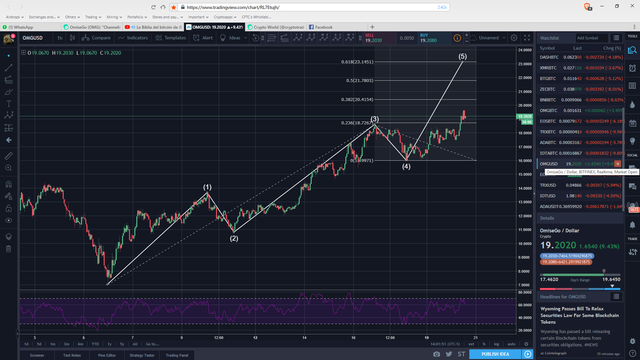Share the chart on Twitter
Screen dimensions: 640x360
[x=449, y=354]
